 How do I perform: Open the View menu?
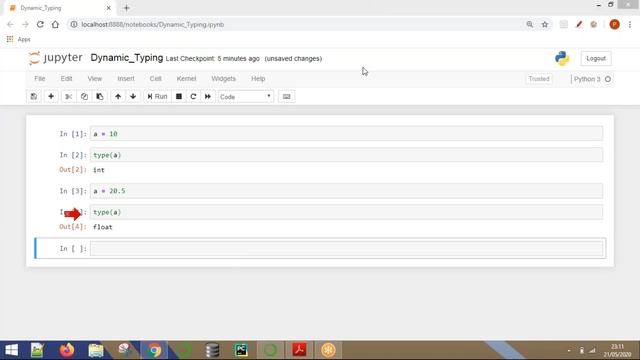[x=95, y=78]
